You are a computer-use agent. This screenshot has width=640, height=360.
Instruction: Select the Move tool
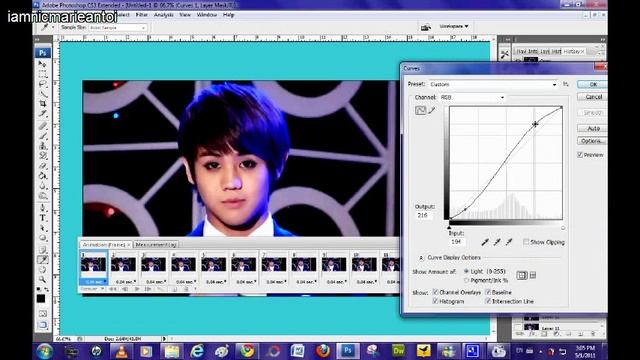[x=42, y=64]
